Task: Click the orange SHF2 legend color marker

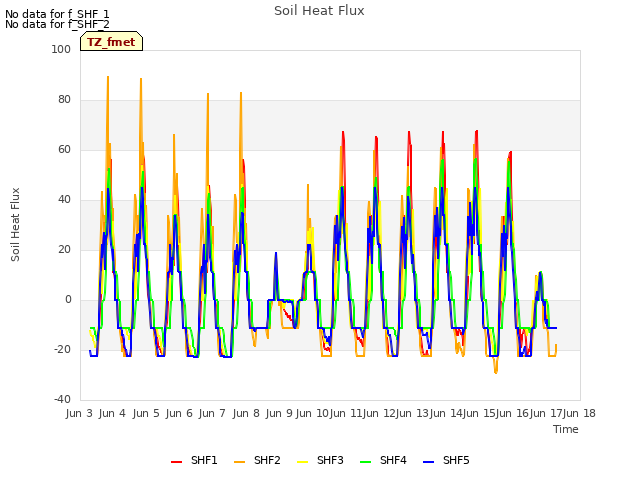Action: click(240, 462)
